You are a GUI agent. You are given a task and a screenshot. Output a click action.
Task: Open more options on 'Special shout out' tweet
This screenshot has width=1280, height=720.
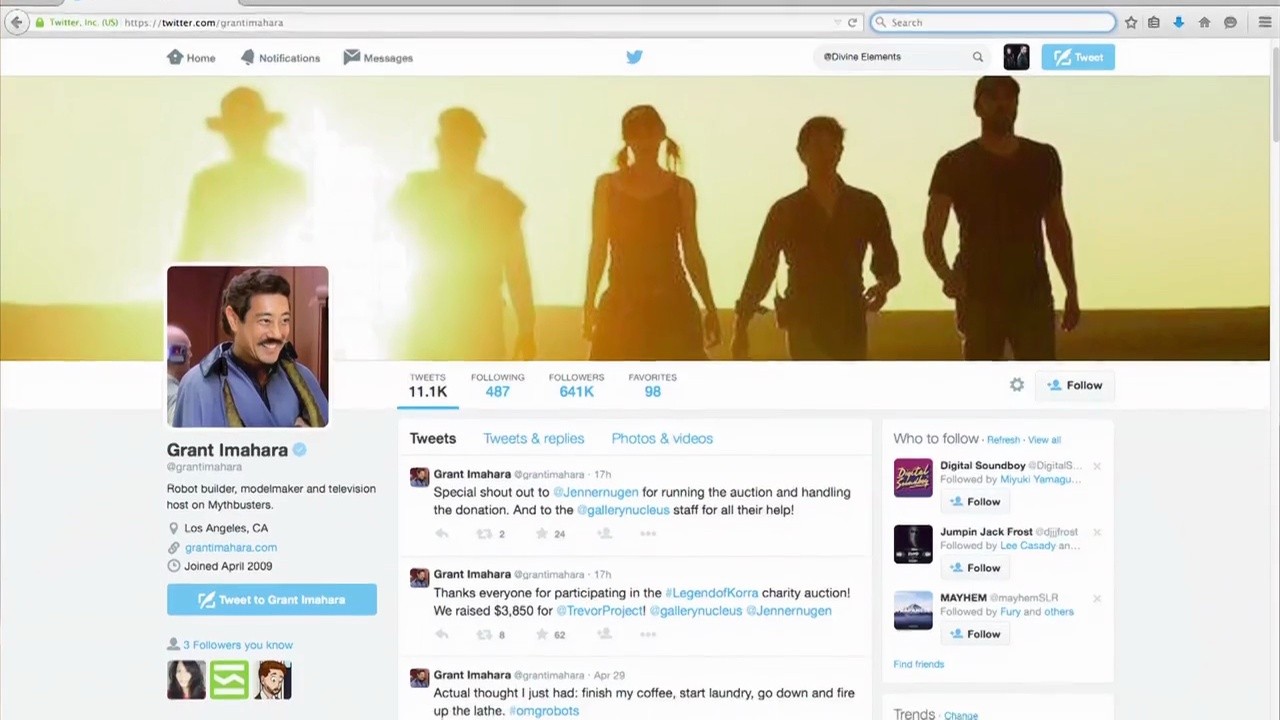coord(648,534)
